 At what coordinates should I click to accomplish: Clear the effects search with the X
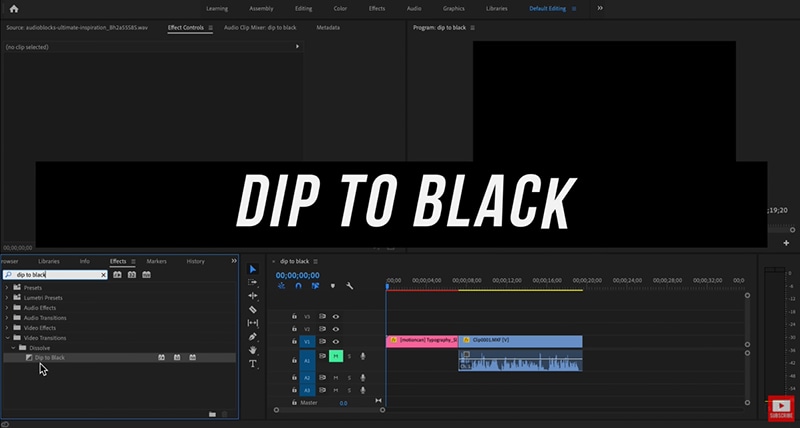pyautogui.click(x=103, y=275)
